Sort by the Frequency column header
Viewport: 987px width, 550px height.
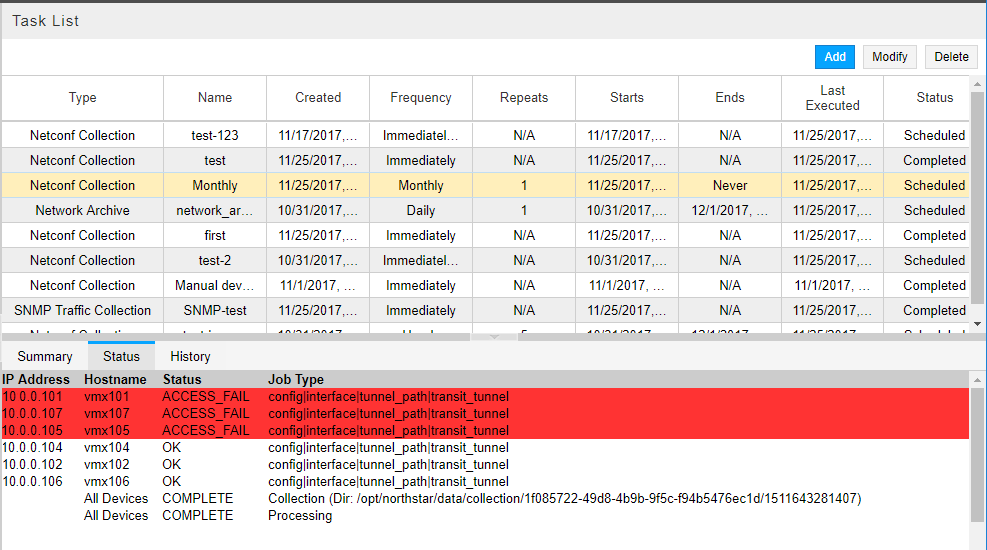click(x=421, y=98)
